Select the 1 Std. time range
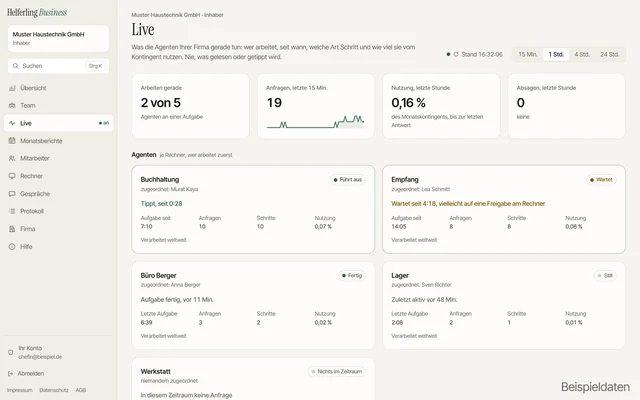 pyautogui.click(x=556, y=54)
